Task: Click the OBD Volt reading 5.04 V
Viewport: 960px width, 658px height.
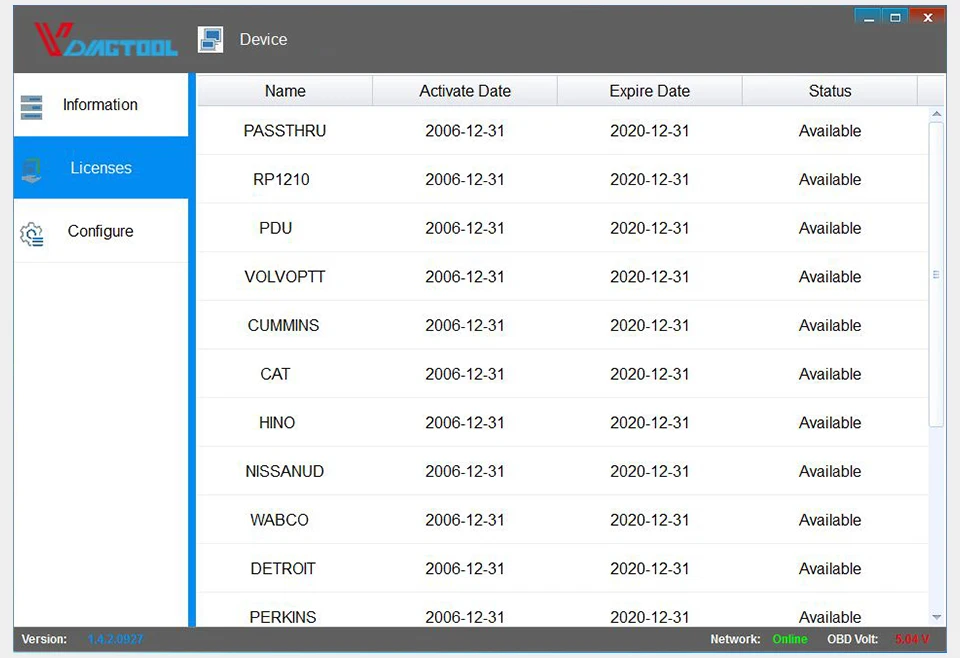Action: click(912, 639)
